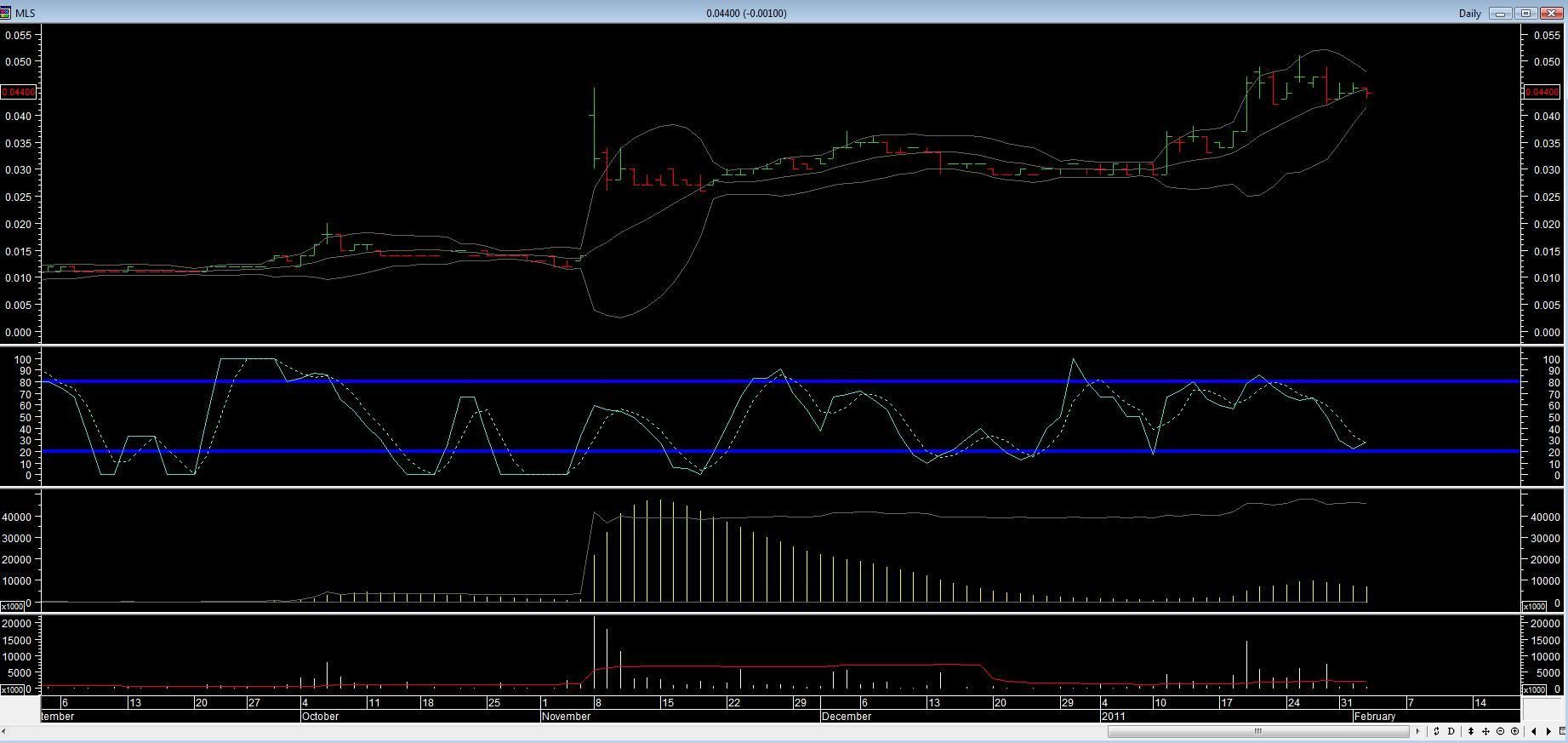The height and width of the screenshot is (743, 1568).
Task: Click the vertical stretch arrows icon
Action: tap(1471, 731)
